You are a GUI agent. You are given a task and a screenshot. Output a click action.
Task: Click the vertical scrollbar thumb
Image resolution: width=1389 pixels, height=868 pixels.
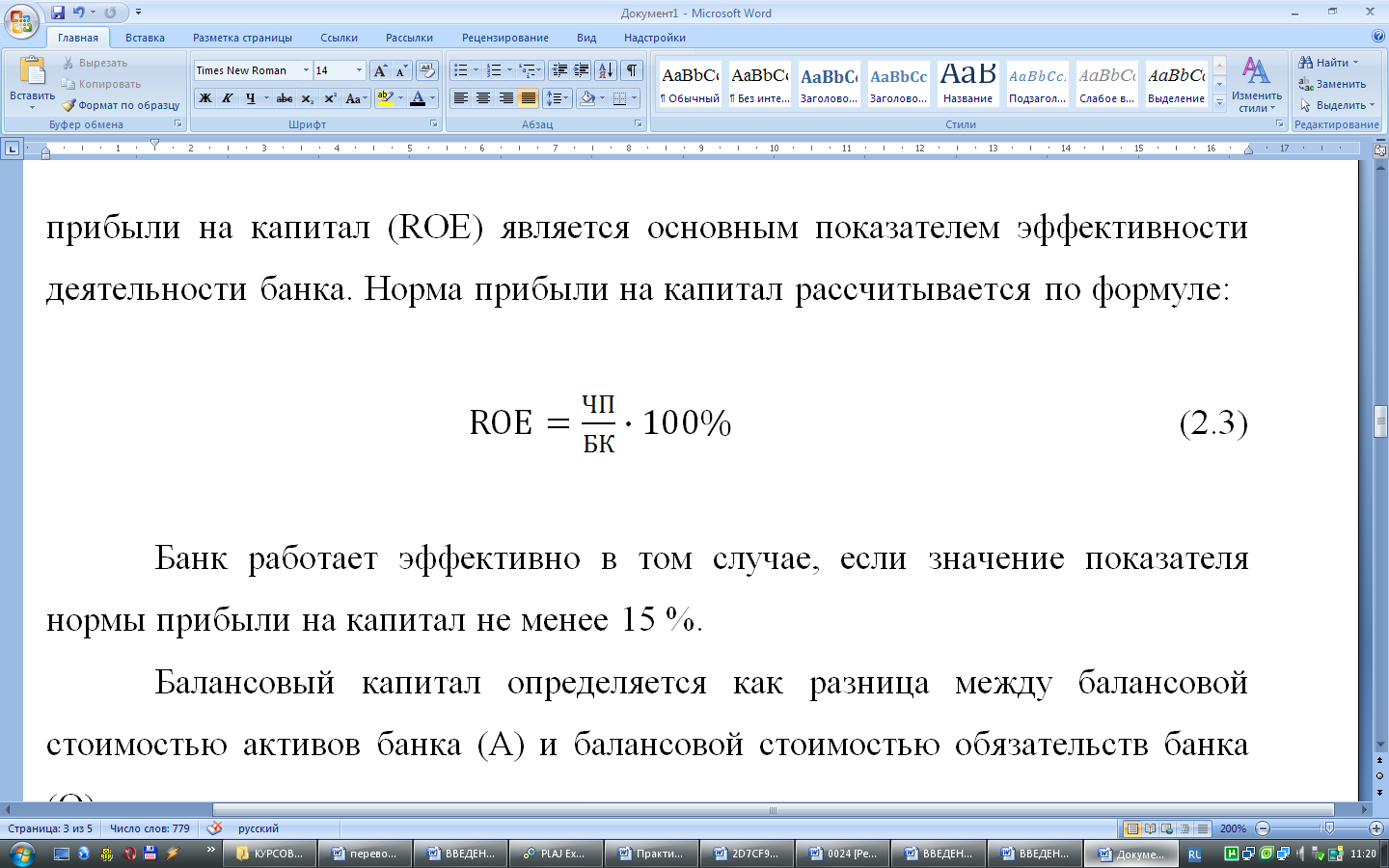coord(1381,422)
